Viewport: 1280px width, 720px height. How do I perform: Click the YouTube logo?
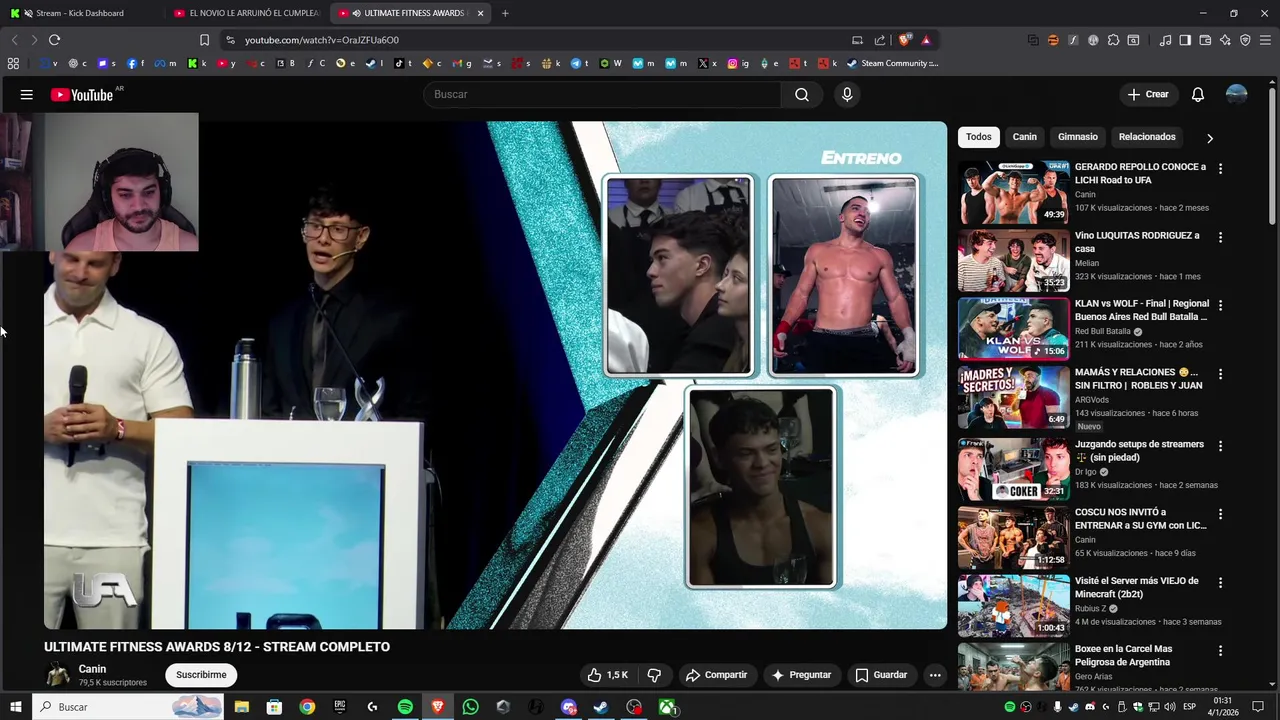[x=82, y=94]
